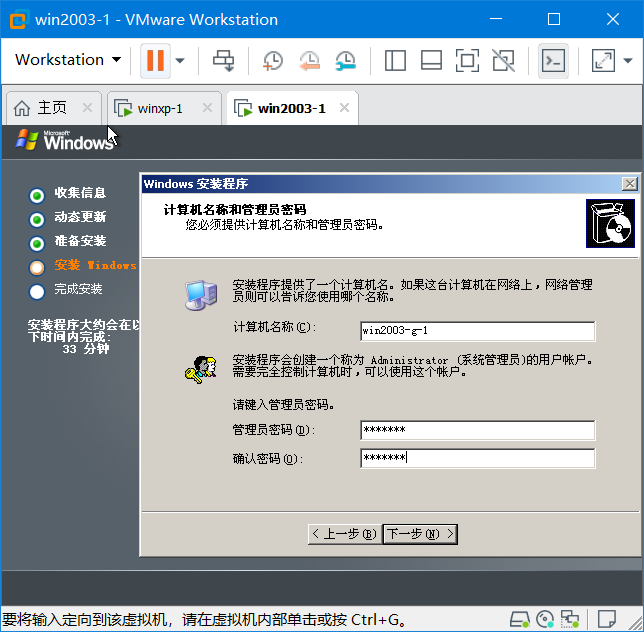Close the winxp-1 tab
Viewport: 644px width, 632px height.
point(207,108)
